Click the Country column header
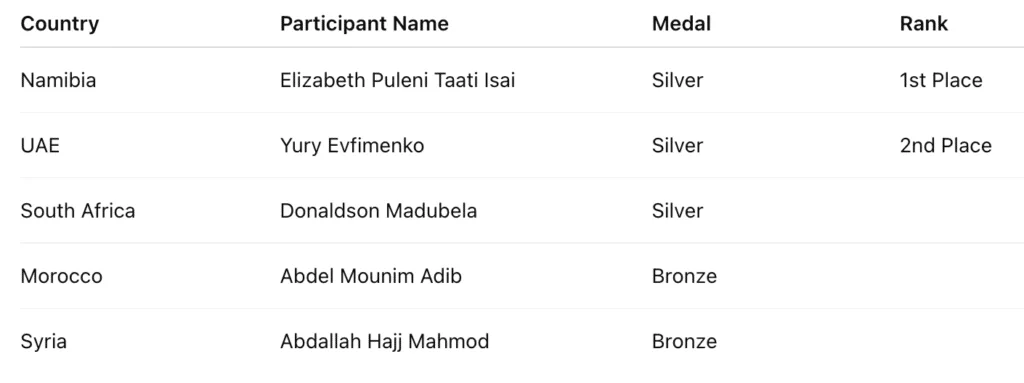The width and height of the screenshot is (1024, 383). click(59, 24)
